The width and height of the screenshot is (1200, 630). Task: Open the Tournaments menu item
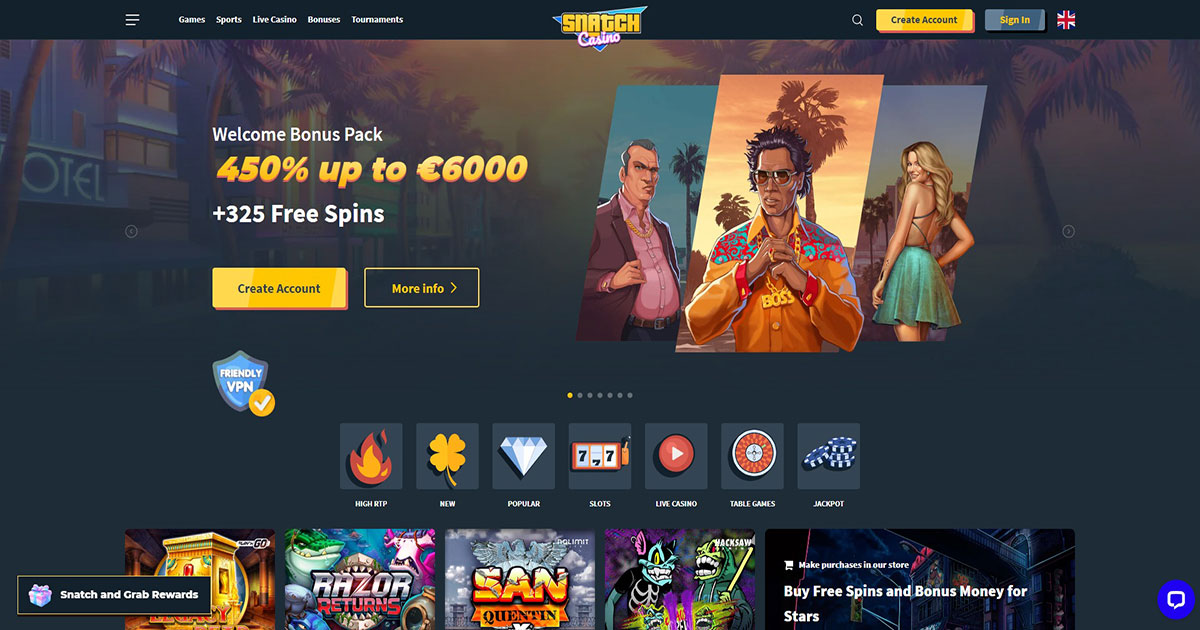click(377, 20)
